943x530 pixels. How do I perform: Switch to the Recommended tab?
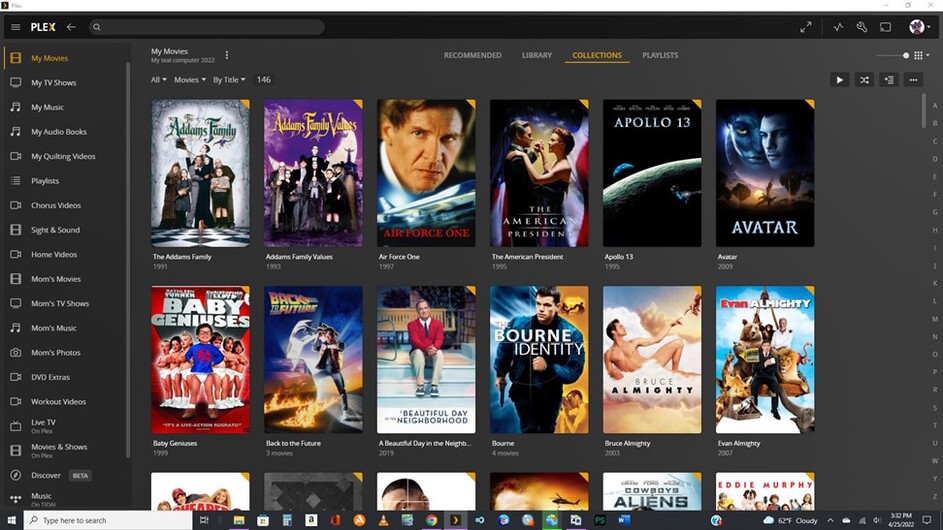(x=473, y=55)
